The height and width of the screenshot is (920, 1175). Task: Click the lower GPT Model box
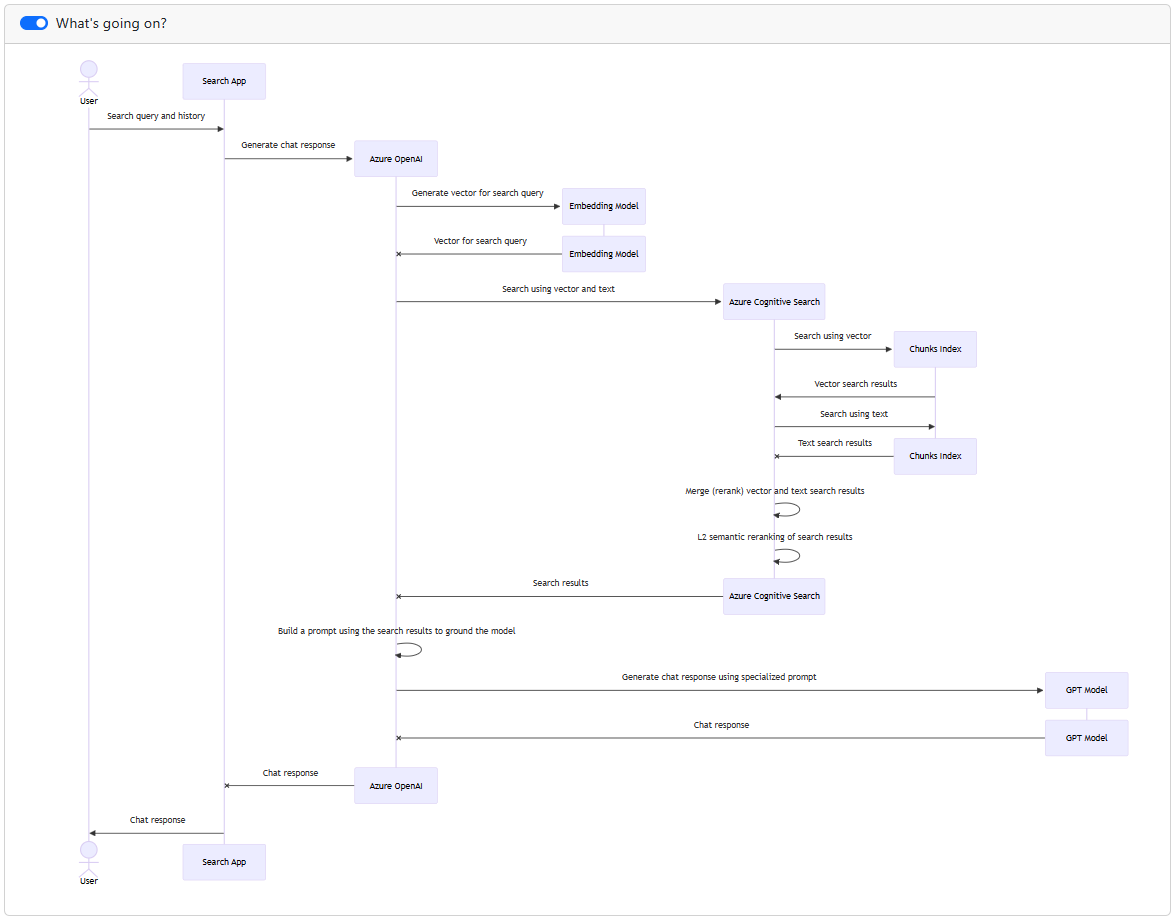pyautogui.click(x=1087, y=738)
